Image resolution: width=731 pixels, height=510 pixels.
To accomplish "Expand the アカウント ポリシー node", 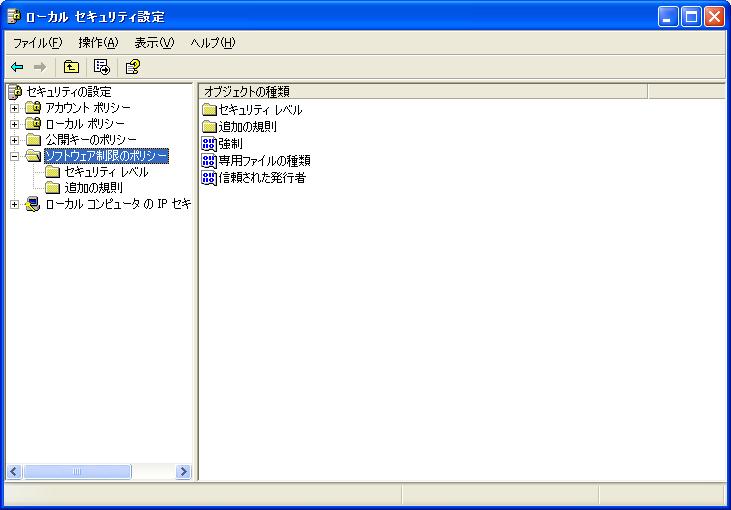I will pyautogui.click(x=14, y=108).
